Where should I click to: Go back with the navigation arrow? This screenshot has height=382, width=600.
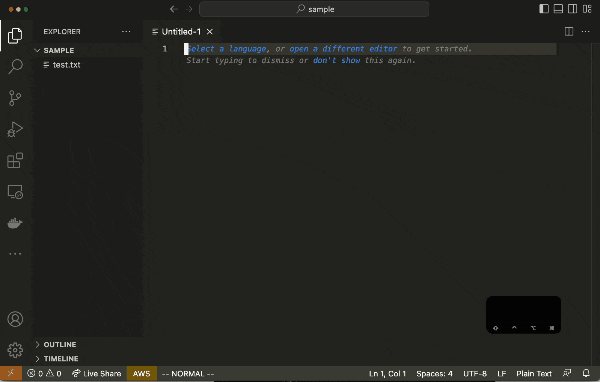click(174, 9)
